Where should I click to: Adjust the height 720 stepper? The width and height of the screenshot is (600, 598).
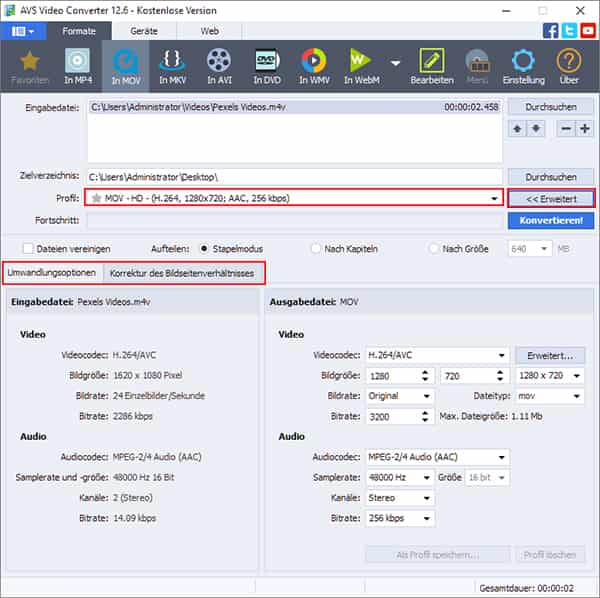click(500, 376)
